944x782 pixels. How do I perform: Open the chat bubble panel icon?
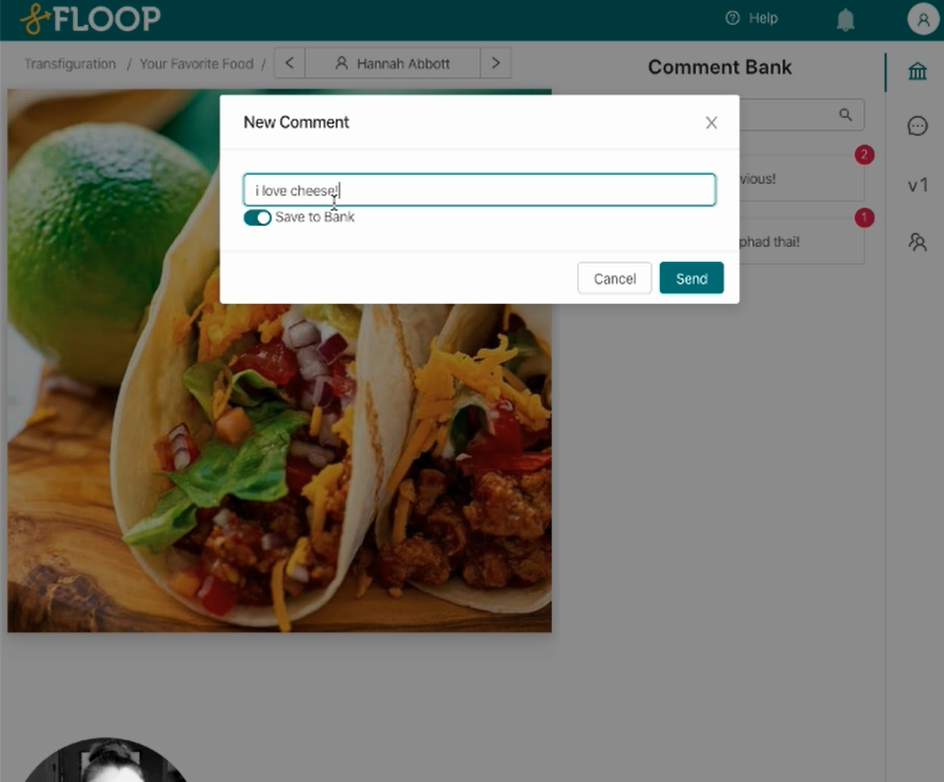(917, 125)
